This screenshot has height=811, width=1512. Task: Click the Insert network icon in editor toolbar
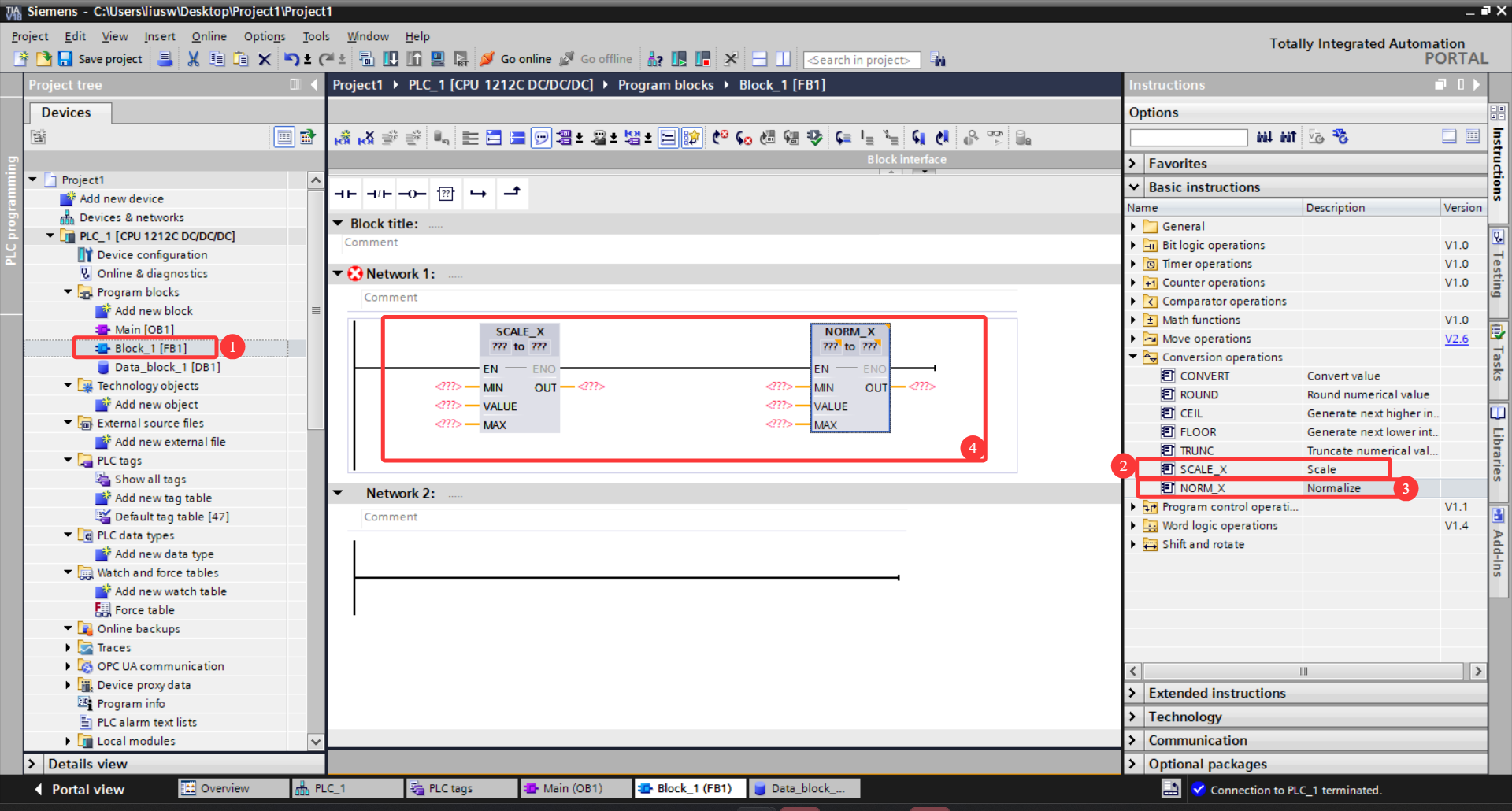[x=342, y=138]
